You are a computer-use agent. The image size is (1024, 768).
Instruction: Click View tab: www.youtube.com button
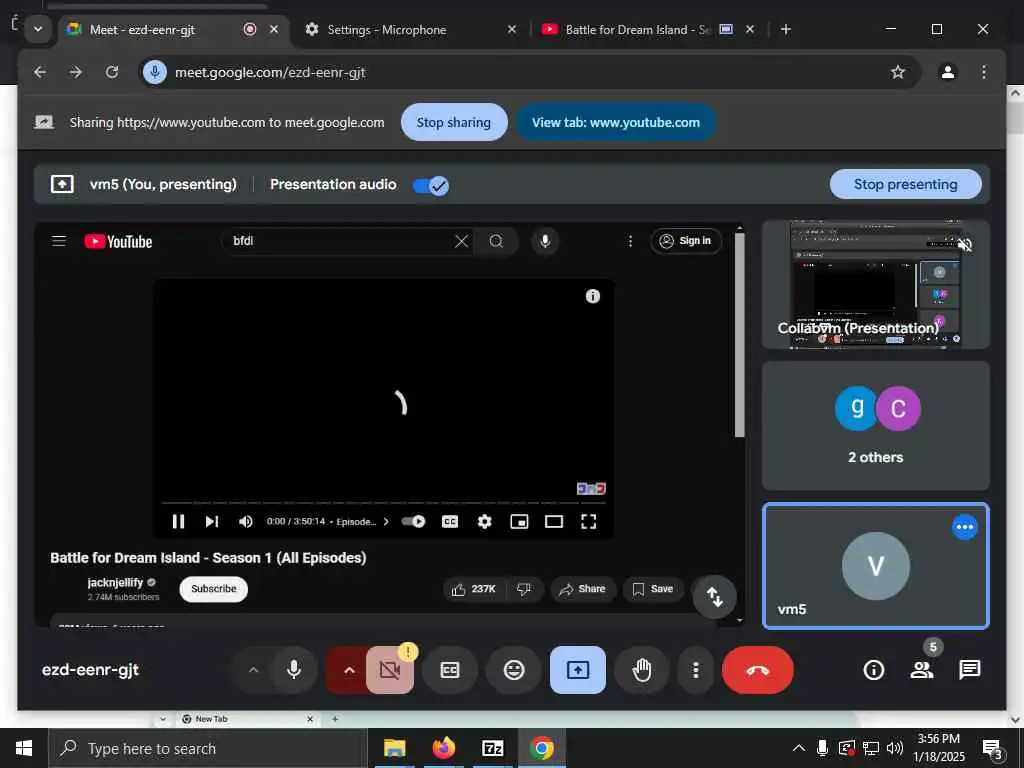point(616,122)
